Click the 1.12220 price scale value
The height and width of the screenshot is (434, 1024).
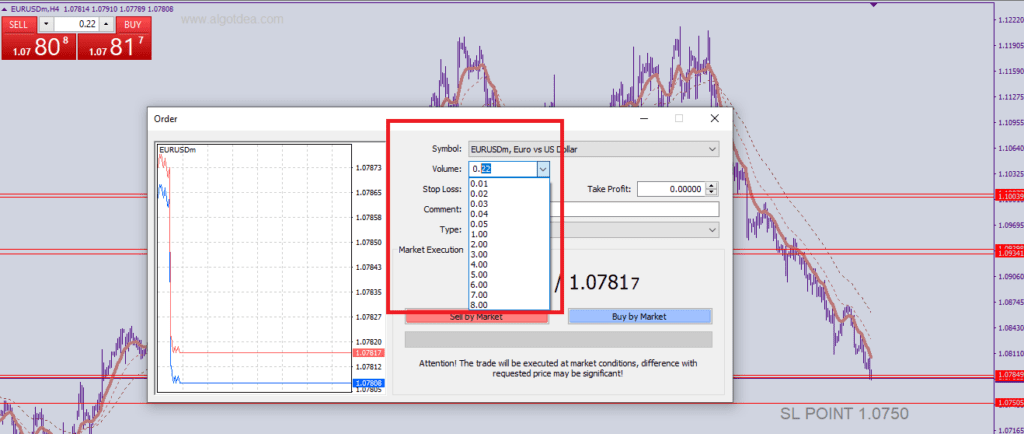pos(1010,21)
